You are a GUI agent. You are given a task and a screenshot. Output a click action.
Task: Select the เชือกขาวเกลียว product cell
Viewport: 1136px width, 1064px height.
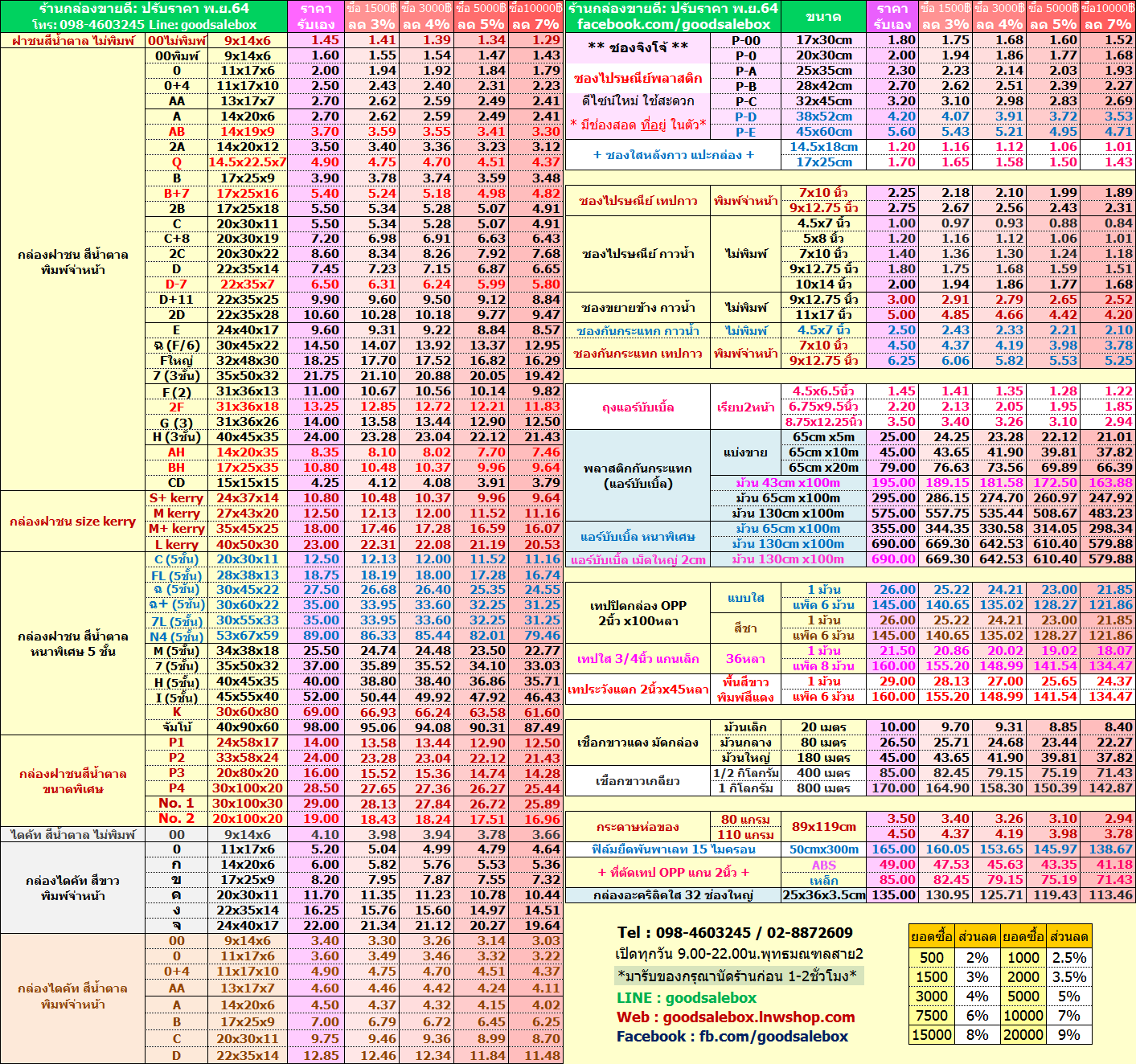pyautogui.click(x=638, y=781)
